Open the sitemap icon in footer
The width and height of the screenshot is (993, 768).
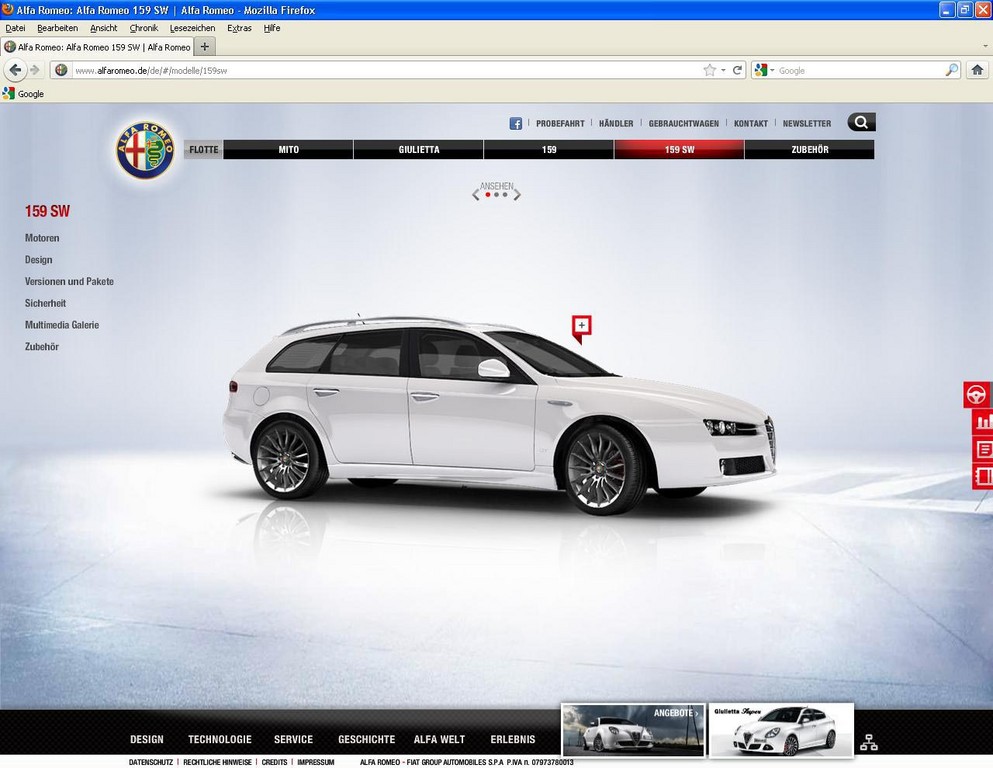coord(868,742)
